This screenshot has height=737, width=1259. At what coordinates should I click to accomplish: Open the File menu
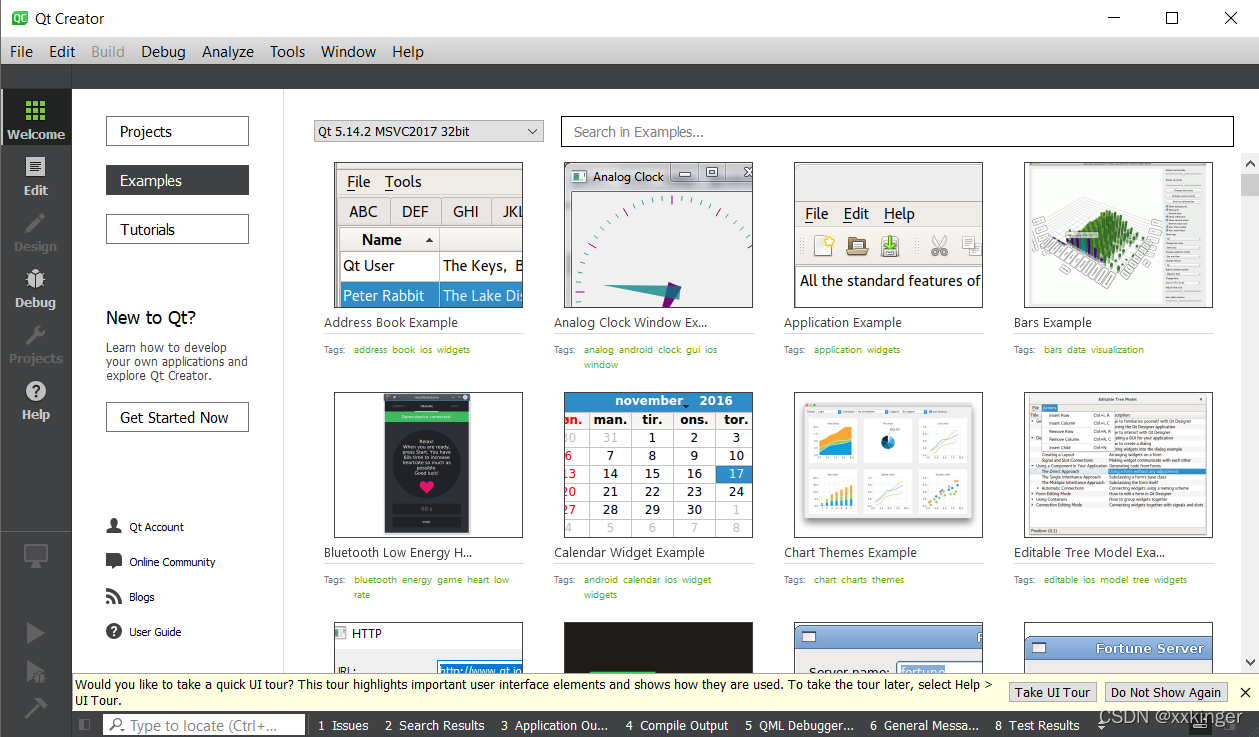pyautogui.click(x=21, y=52)
